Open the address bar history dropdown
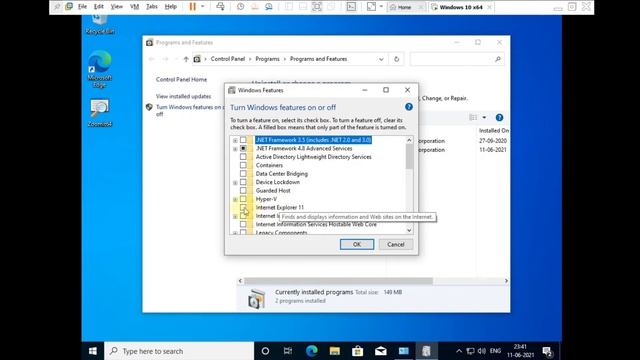Image resolution: width=640 pixels, height=360 pixels. [x=381, y=59]
